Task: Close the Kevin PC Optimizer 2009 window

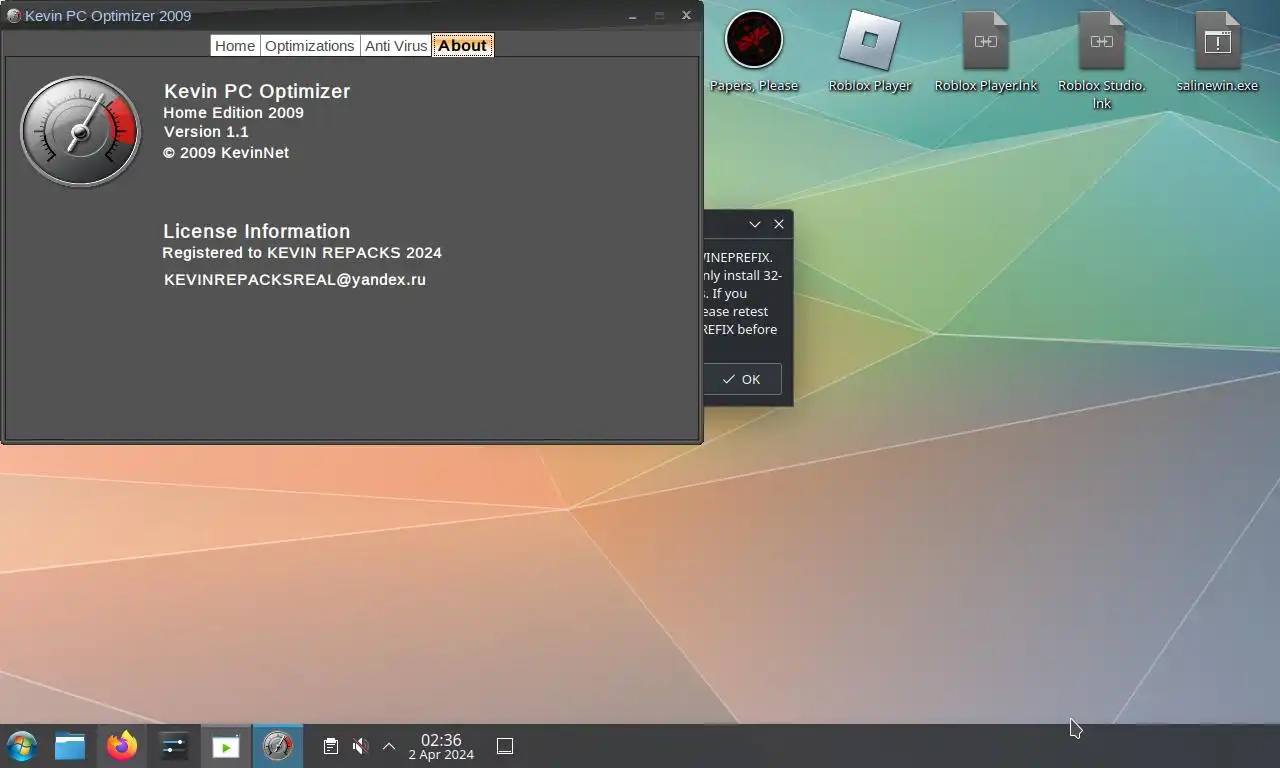Action: point(686,15)
